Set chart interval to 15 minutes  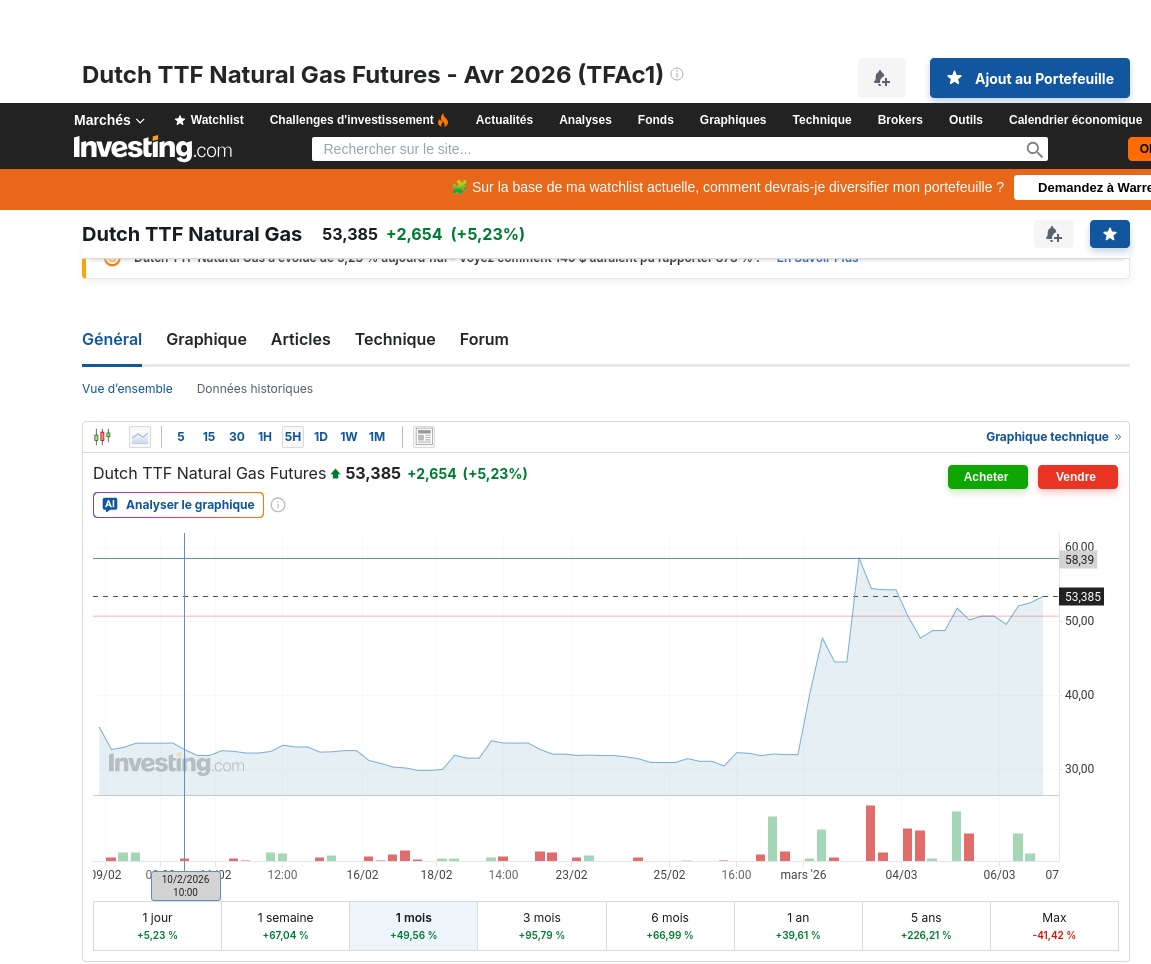click(208, 437)
